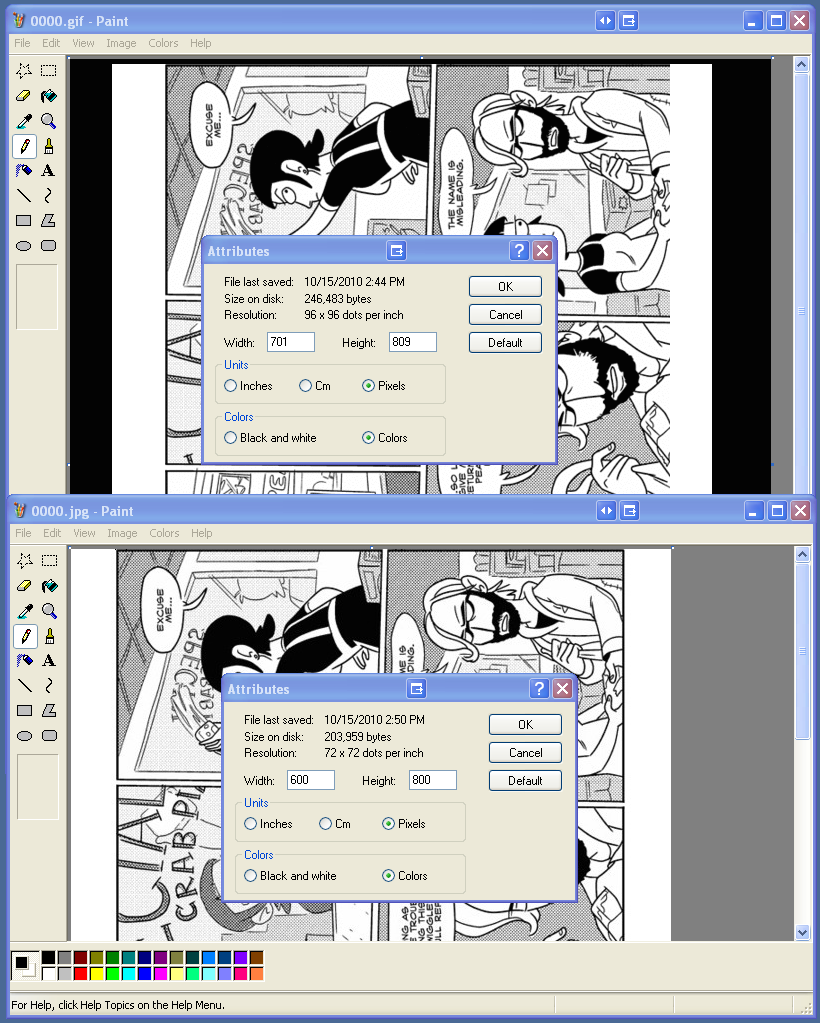The width and height of the screenshot is (820, 1023).
Task: Pick the red color swatch in palette
Action: coord(80,973)
